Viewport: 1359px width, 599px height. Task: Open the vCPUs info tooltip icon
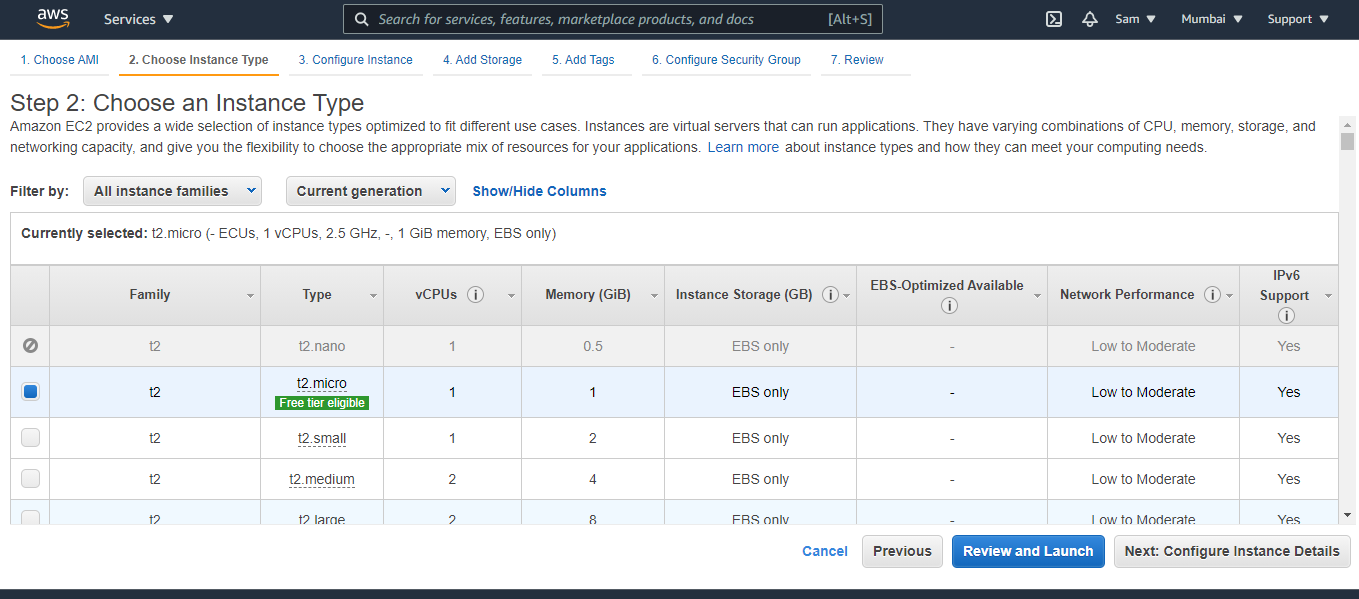[x=475, y=294]
